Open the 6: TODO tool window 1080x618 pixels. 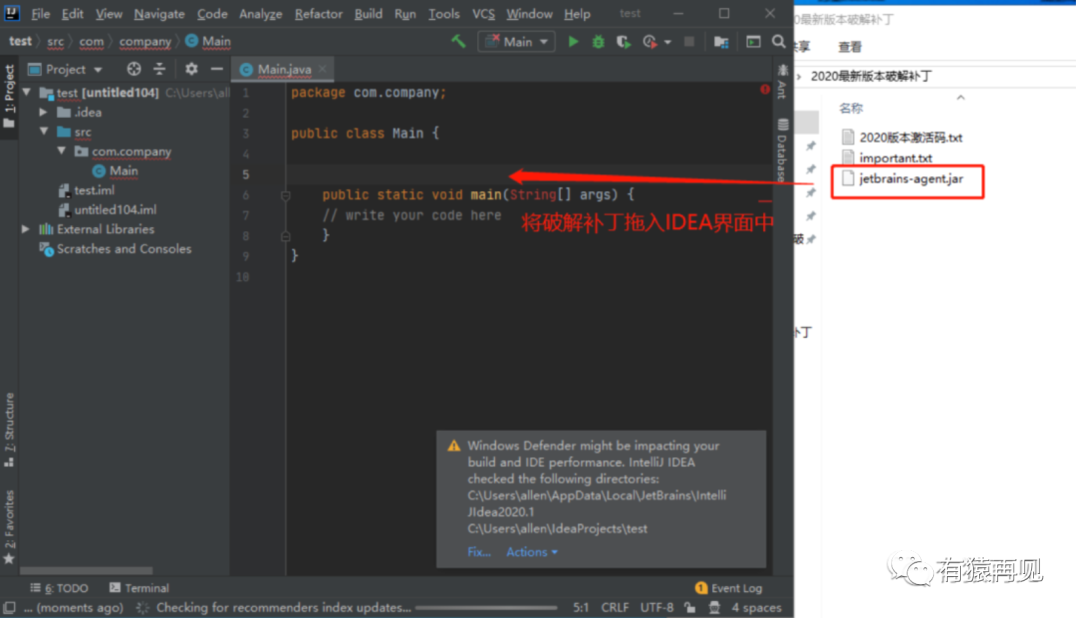coord(59,588)
